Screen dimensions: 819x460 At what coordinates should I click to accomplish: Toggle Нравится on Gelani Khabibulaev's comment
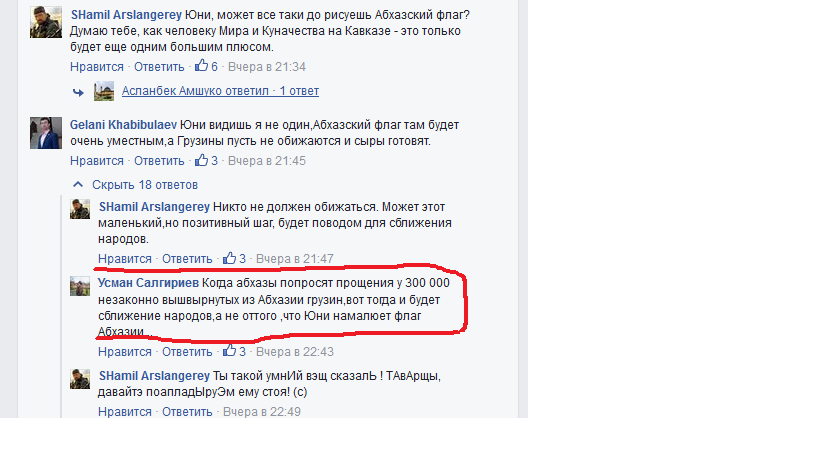click(97, 161)
